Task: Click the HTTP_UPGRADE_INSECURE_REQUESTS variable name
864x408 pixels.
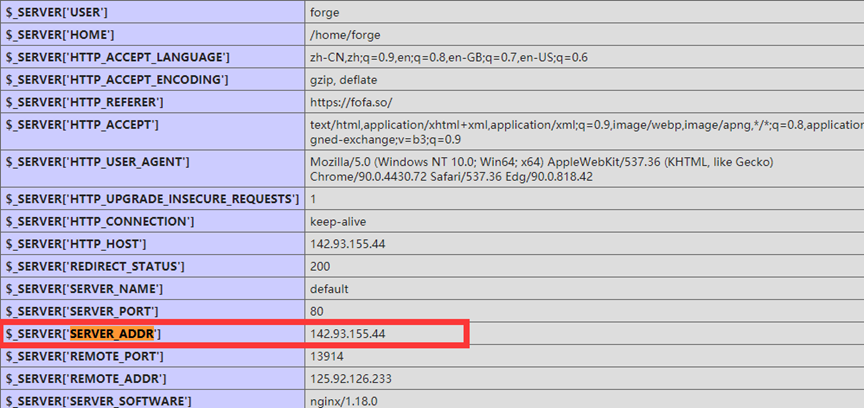Action: click(x=152, y=199)
